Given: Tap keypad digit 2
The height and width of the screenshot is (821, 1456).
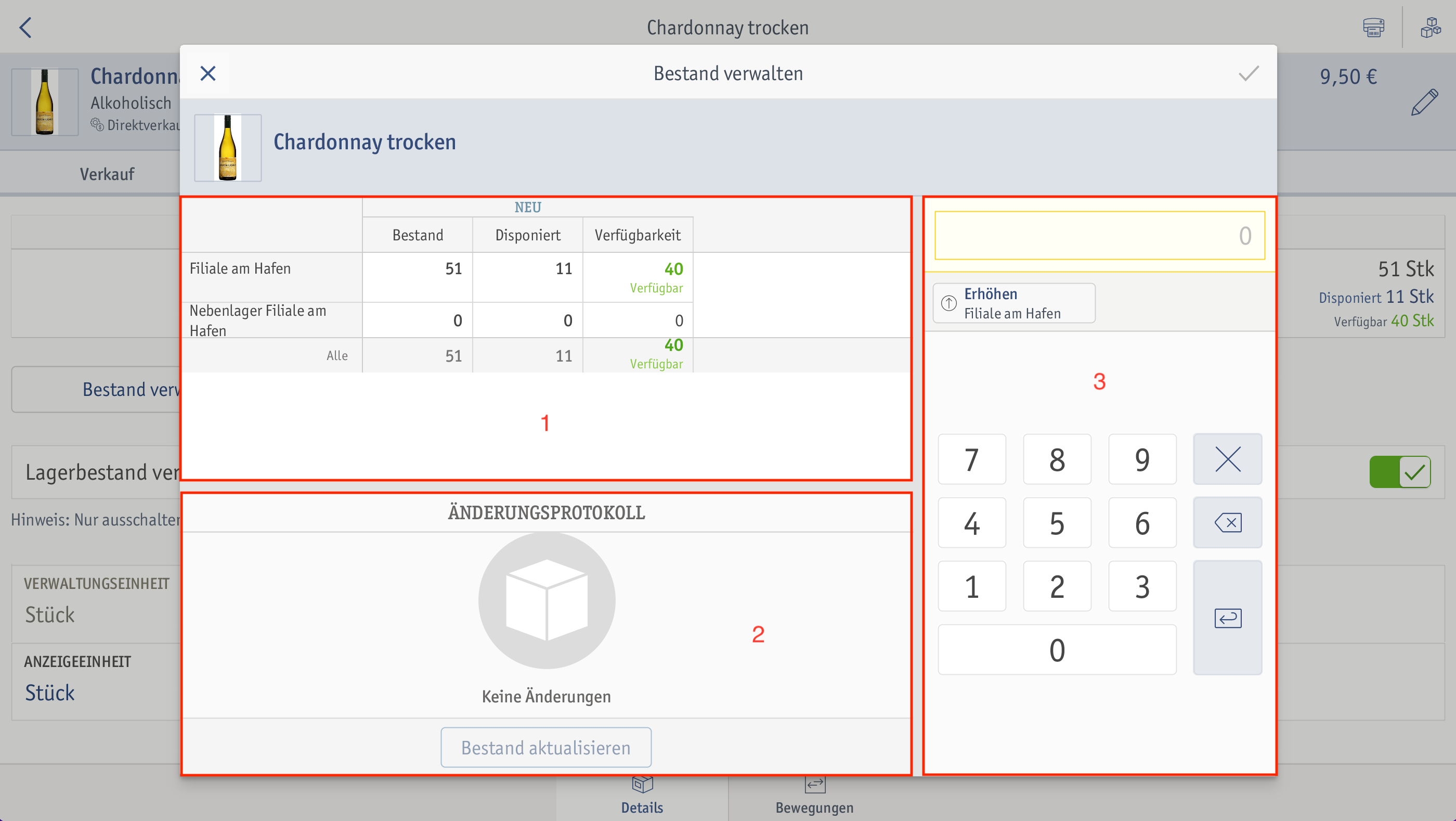Looking at the screenshot, I should coord(1057,586).
